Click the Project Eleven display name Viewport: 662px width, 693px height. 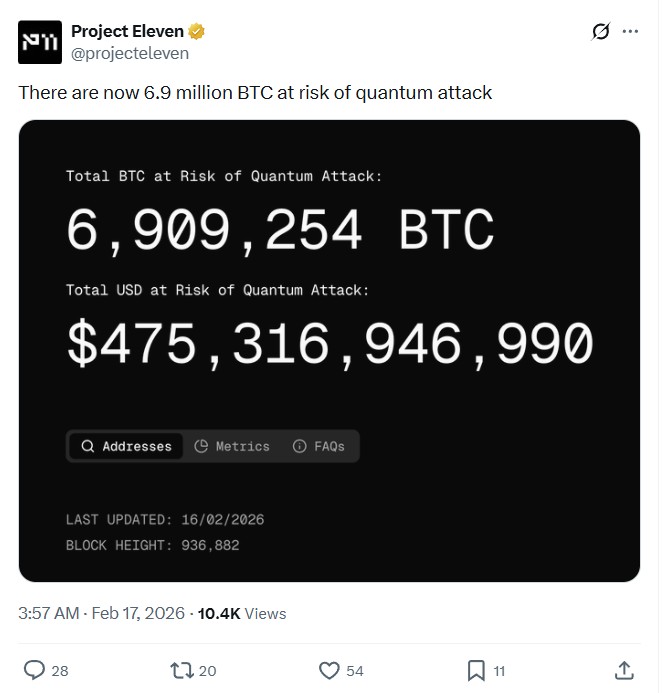tap(128, 31)
